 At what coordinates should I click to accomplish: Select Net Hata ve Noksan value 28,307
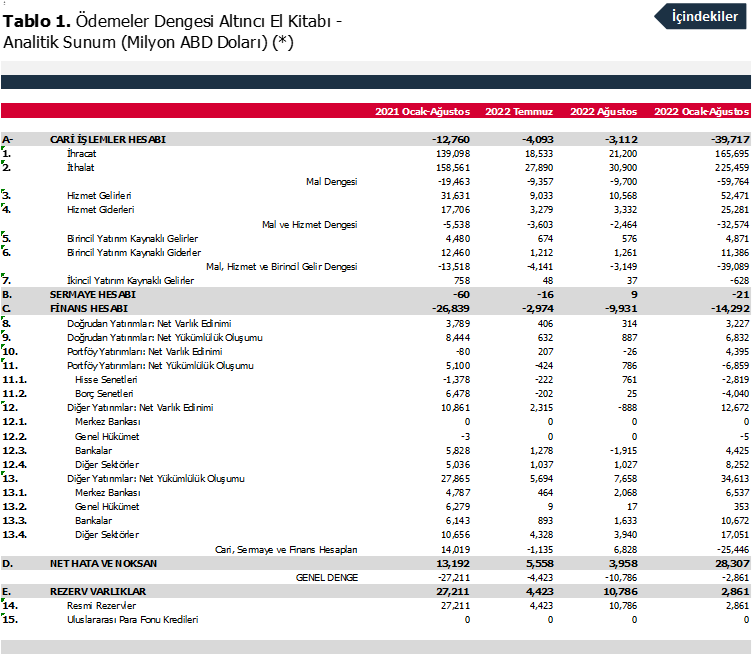(732, 563)
